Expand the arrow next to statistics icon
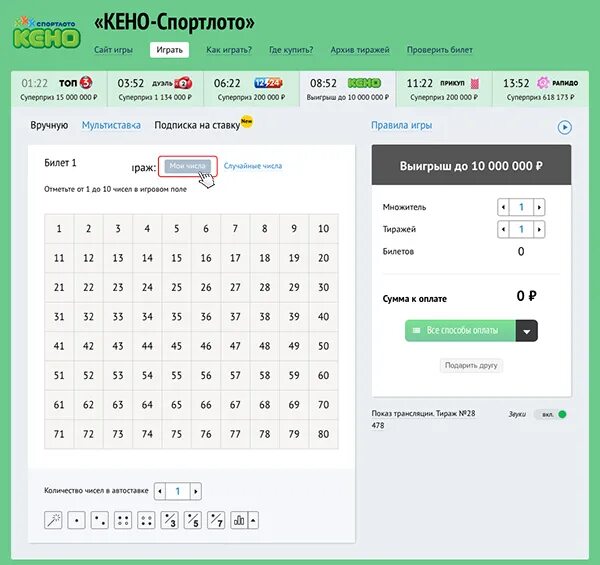This screenshot has width=600, height=565. [253, 520]
